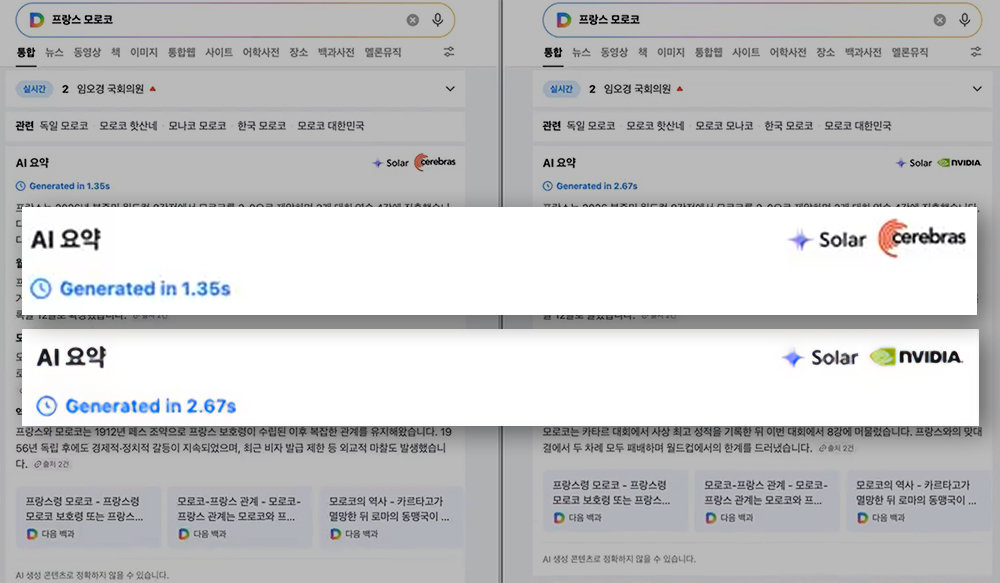Search related term 독일 모로코 in right panel
The height and width of the screenshot is (583, 1000).
(x=591, y=126)
